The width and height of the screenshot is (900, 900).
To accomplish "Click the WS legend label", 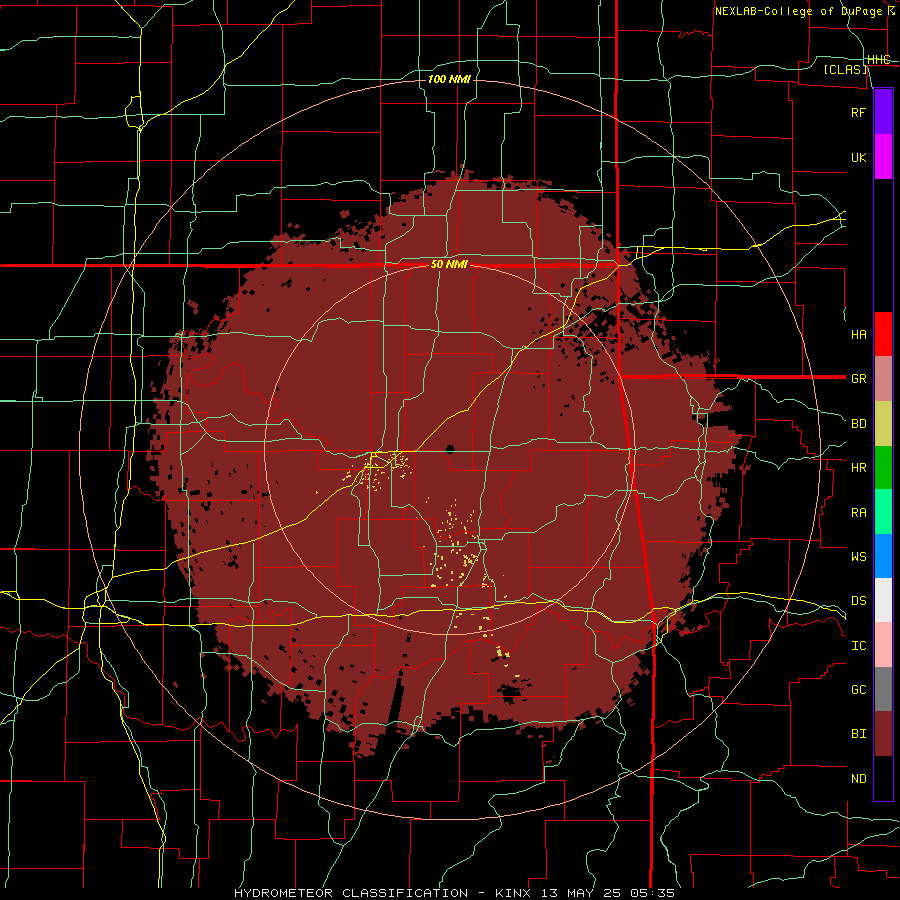I will point(859,557).
